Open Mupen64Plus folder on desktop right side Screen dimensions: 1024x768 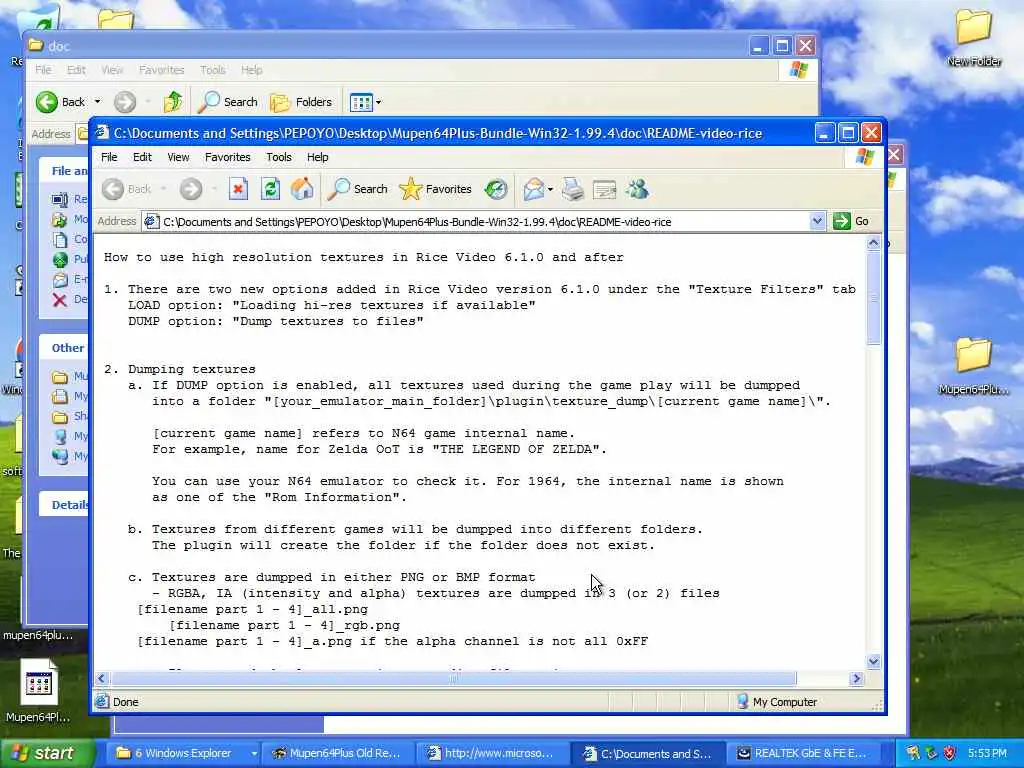[x=974, y=366]
